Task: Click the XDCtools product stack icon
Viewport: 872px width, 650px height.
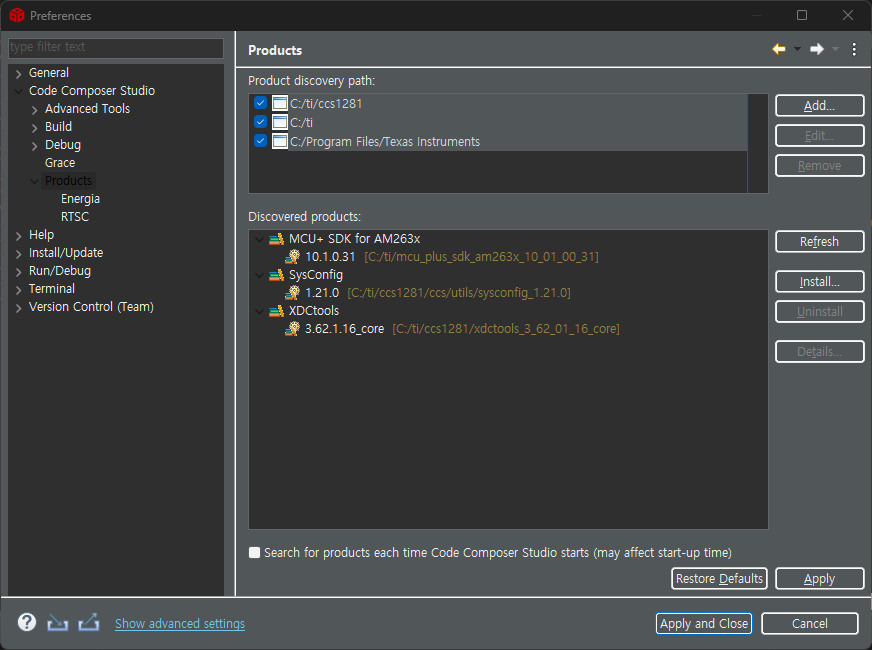Action: (x=276, y=311)
